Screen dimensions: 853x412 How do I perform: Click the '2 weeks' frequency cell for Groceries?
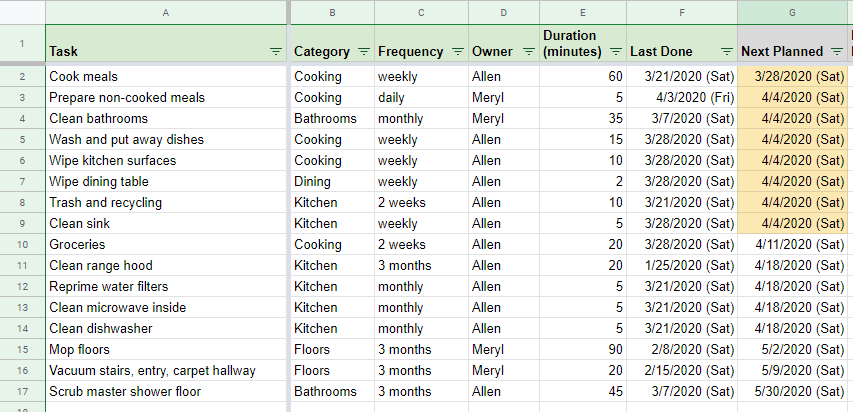420,244
